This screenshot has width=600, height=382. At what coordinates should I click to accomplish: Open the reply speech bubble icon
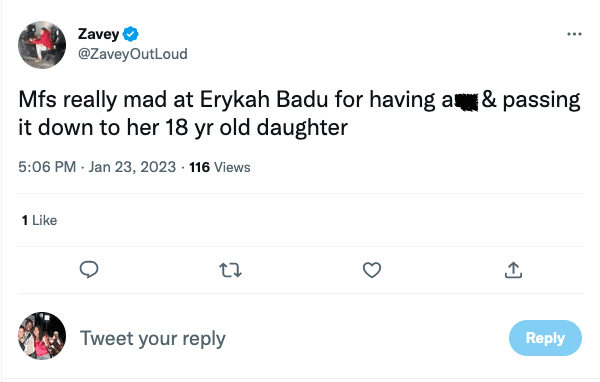coord(89,270)
